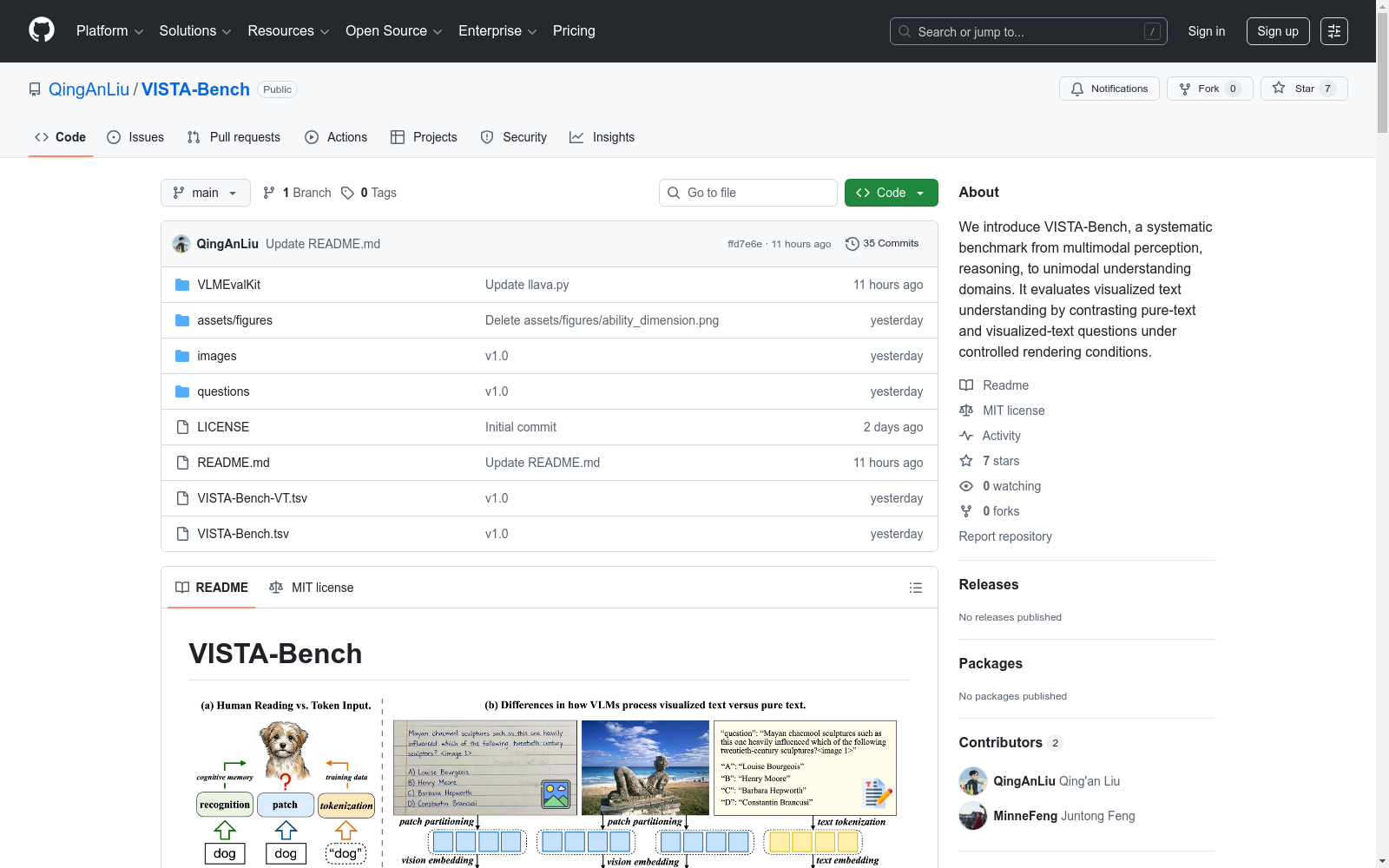
Task: Open 'Initial commit' message link
Action: click(x=521, y=427)
